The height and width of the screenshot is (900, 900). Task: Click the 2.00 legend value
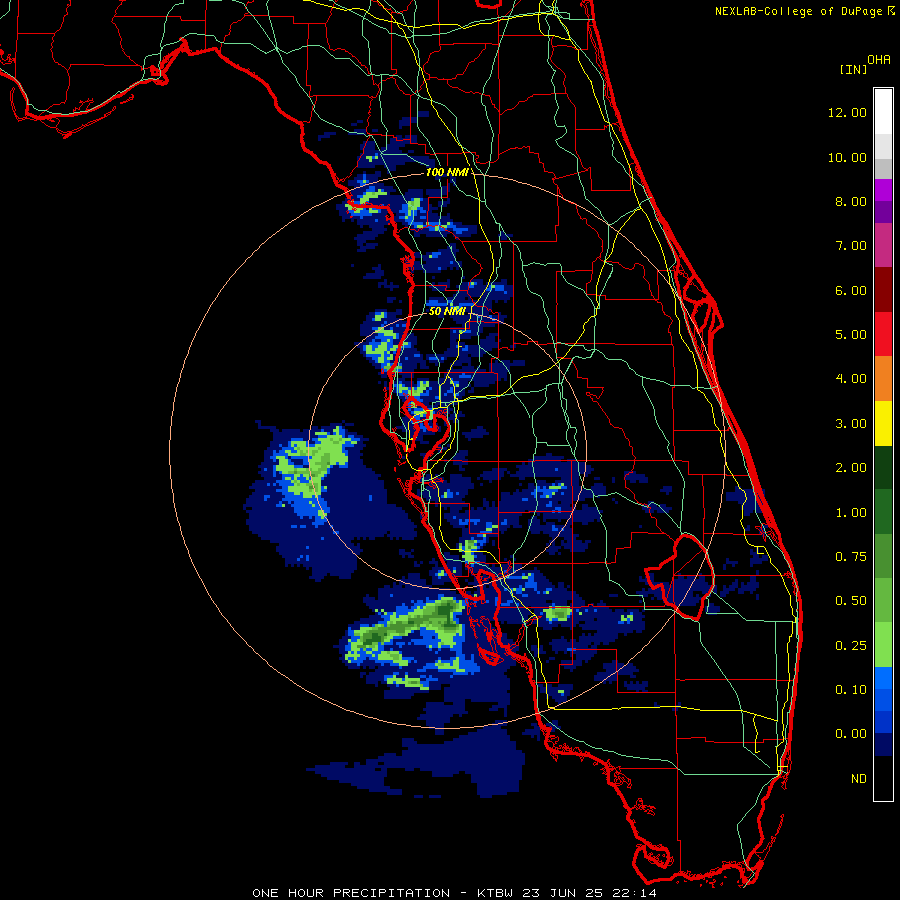point(851,468)
